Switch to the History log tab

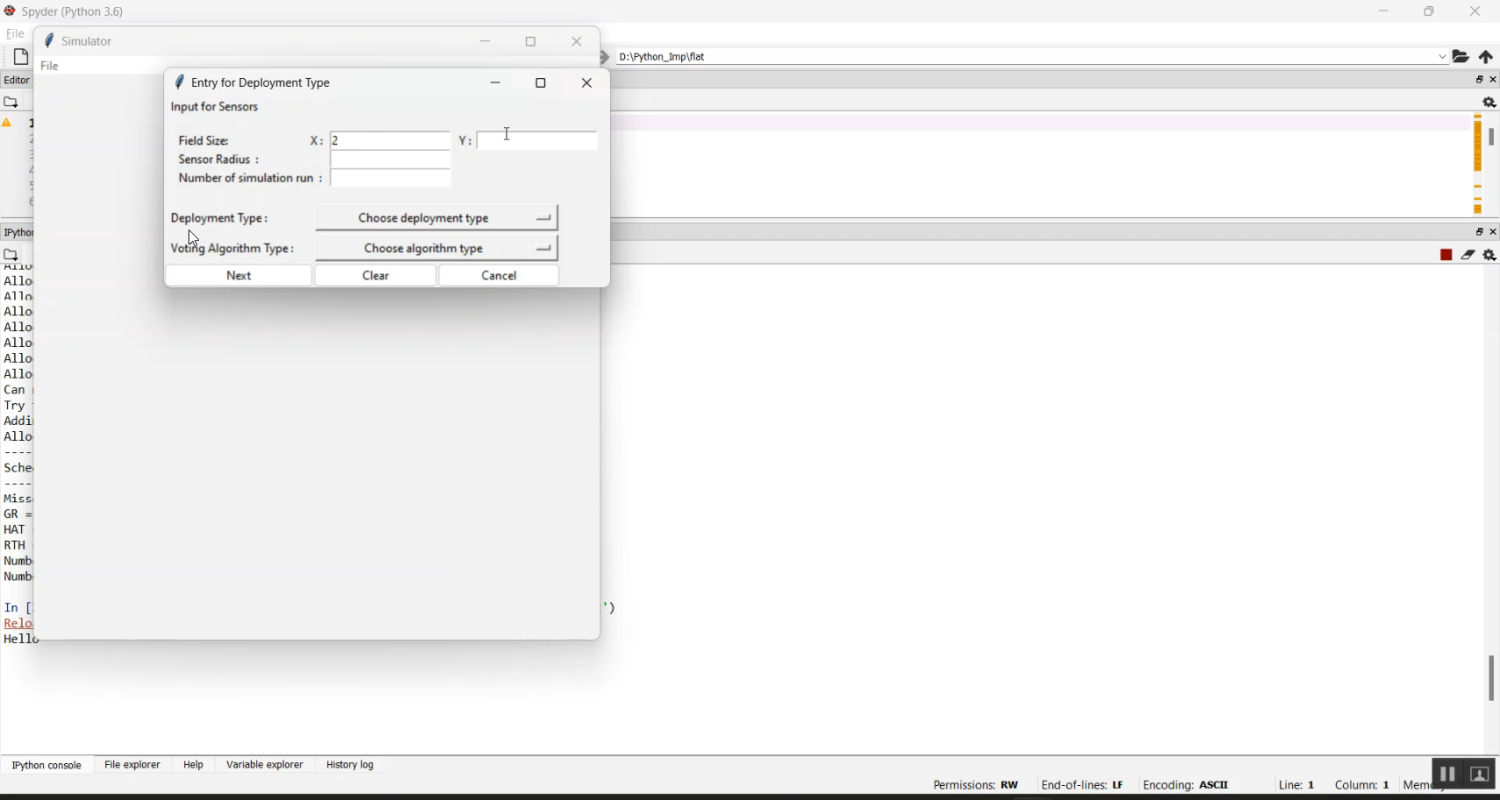tap(350, 765)
